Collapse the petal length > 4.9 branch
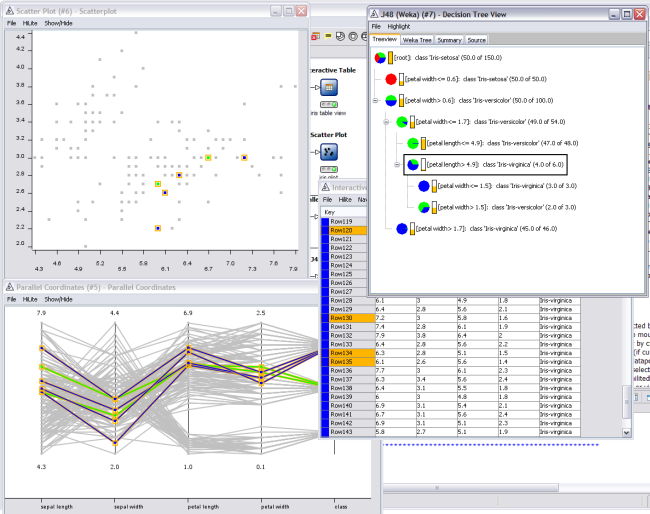 coord(397,164)
